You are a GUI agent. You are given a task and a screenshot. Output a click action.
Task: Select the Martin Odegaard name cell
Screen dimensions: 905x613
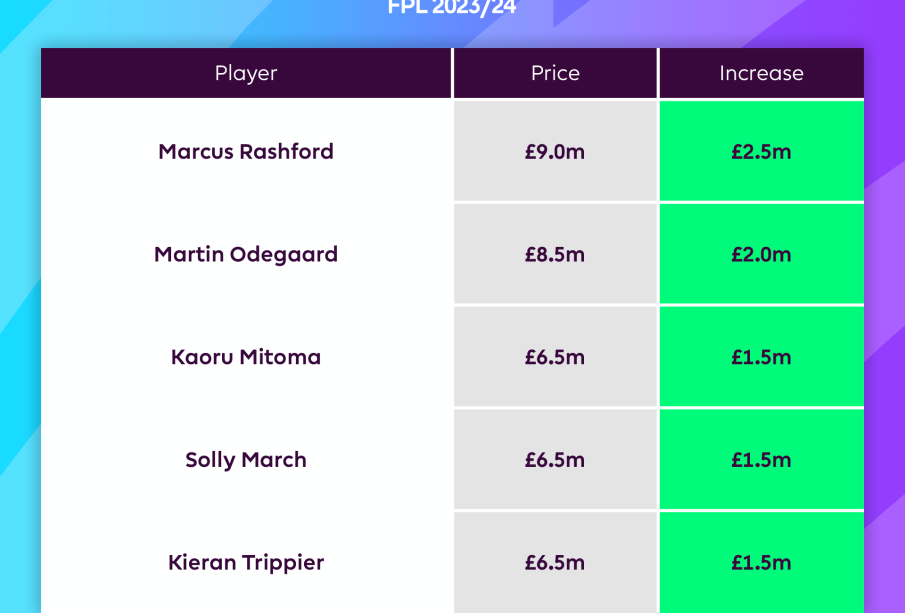point(246,254)
